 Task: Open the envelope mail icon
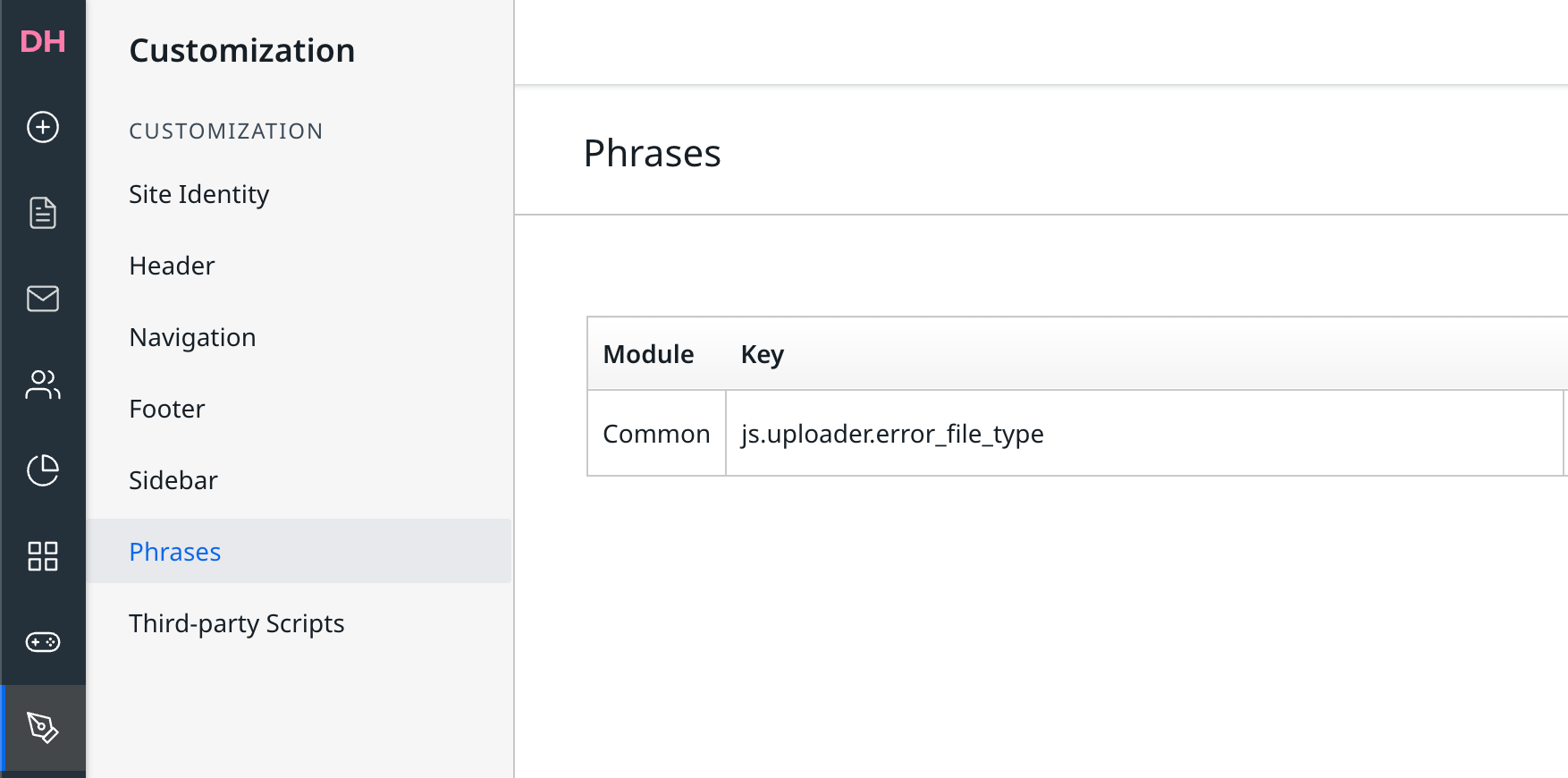(x=43, y=299)
